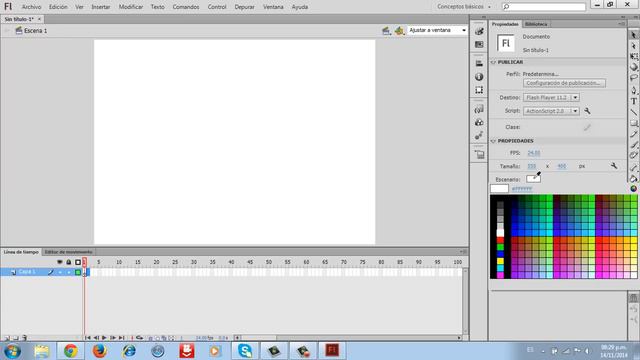Collapse the PROPIEDADES section
The height and width of the screenshot is (360, 640).
pyautogui.click(x=493, y=141)
